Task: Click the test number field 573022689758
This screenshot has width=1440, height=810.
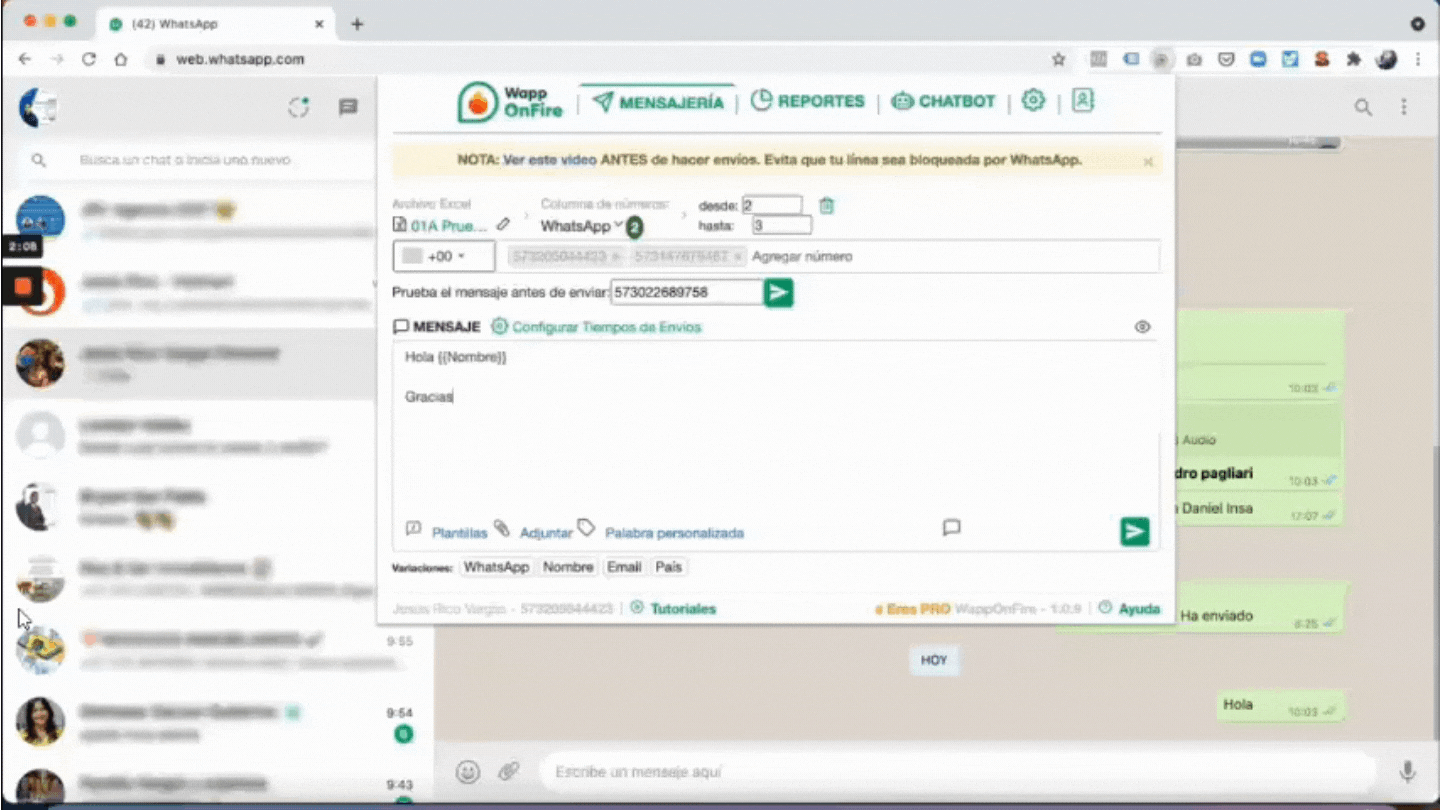Action: click(686, 292)
